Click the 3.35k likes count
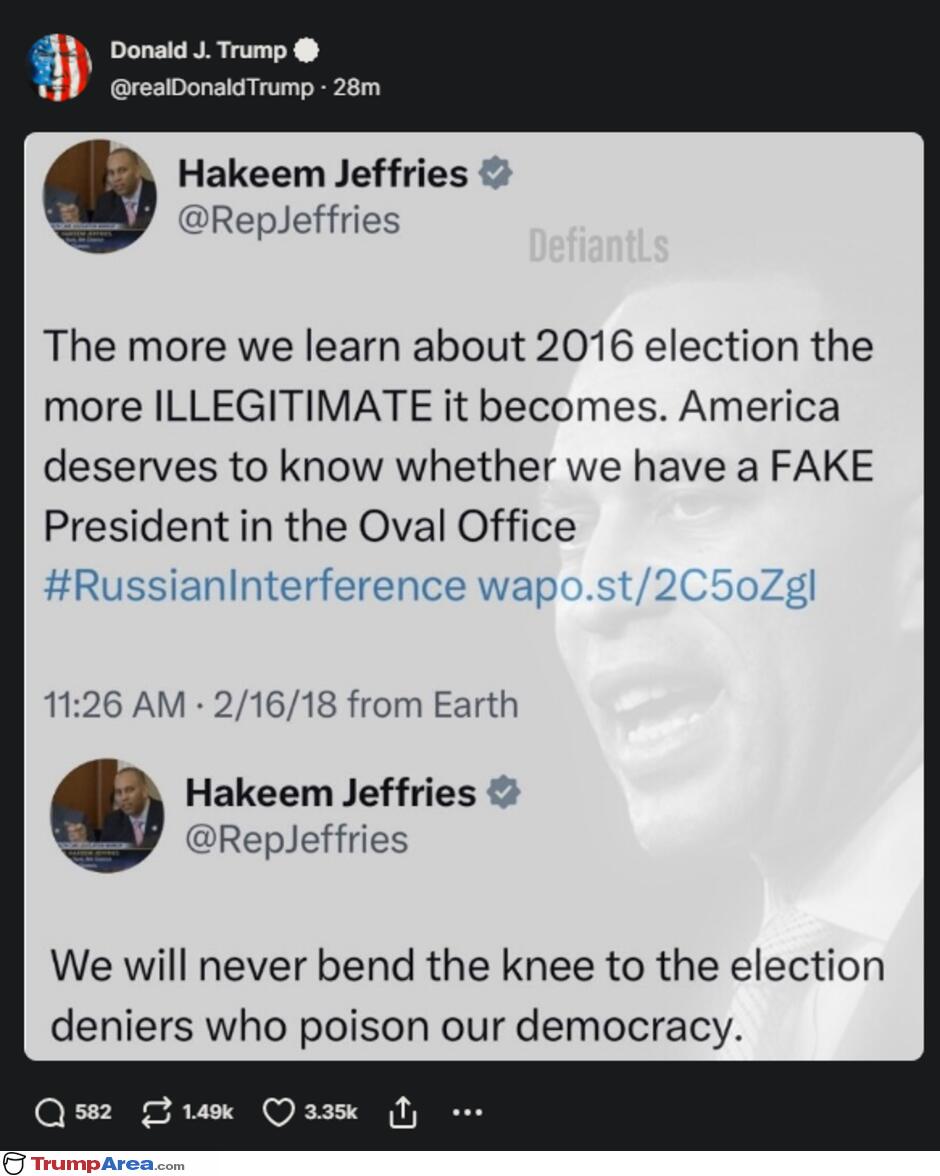 331,1112
